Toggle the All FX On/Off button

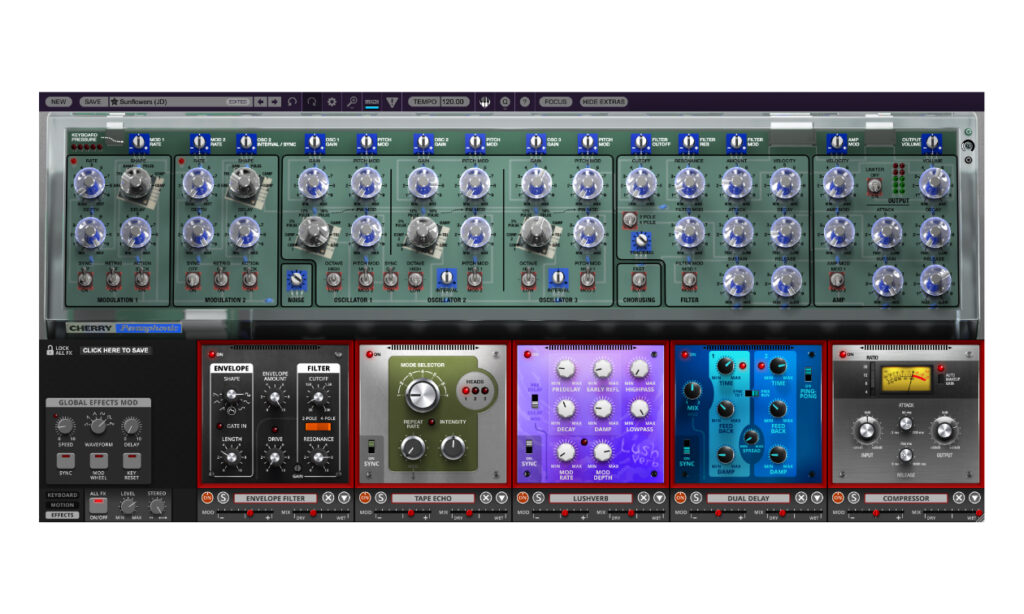[x=98, y=505]
